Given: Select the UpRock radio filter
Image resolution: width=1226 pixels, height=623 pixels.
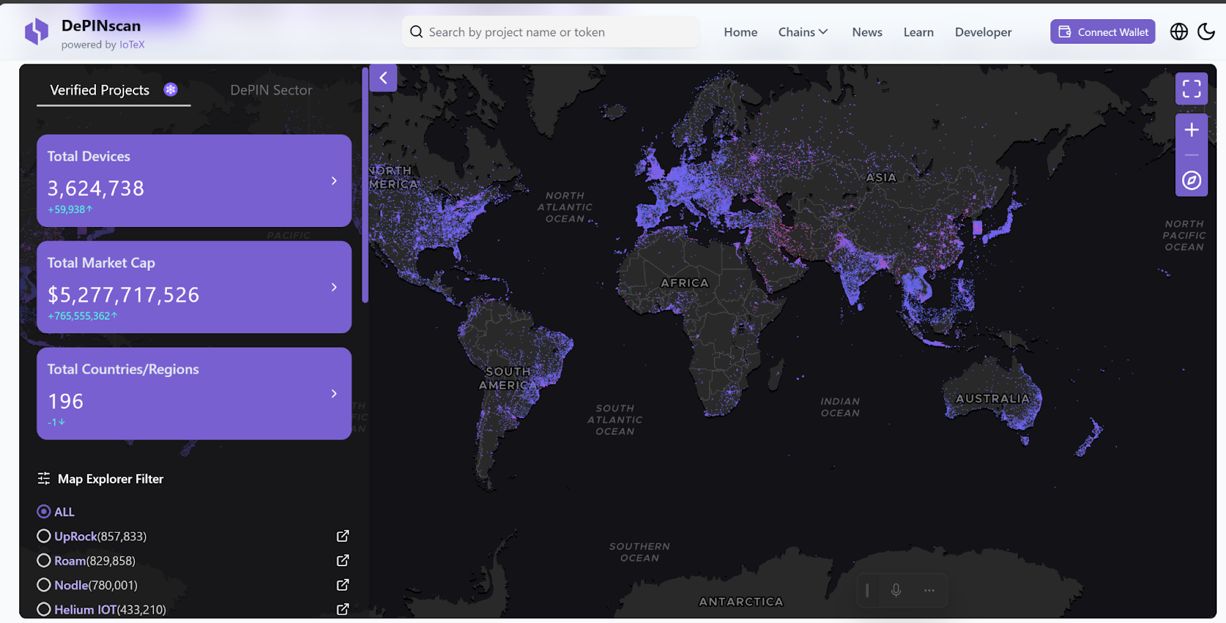Looking at the screenshot, I should pos(44,536).
